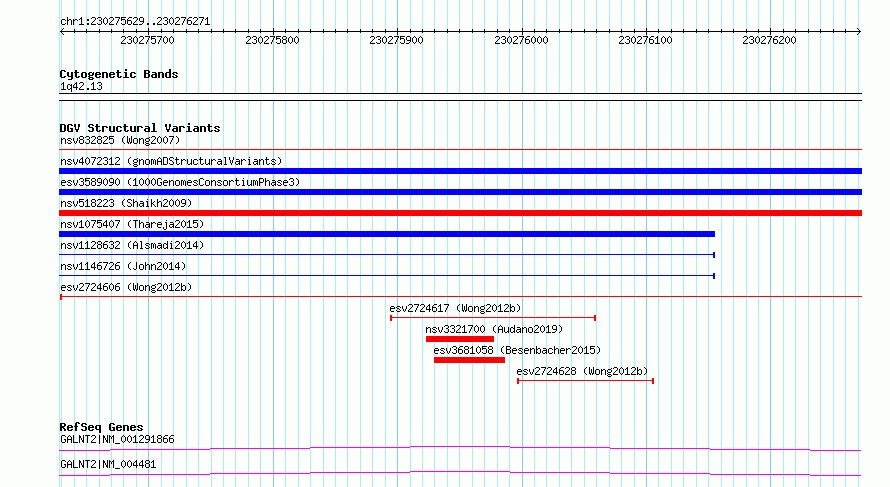Click the GALNT2|NM_001291866 gene label
Image resolution: width=890 pixels, height=487 pixels.
117,439
